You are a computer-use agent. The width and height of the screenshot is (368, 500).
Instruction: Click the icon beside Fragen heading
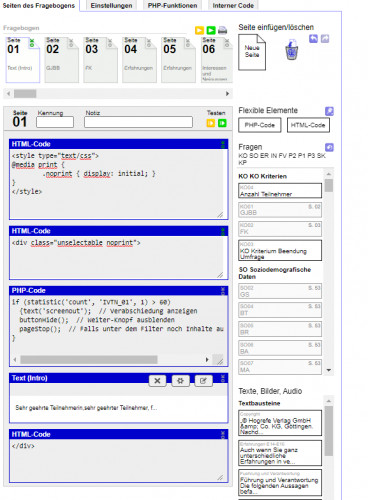tap(329, 147)
